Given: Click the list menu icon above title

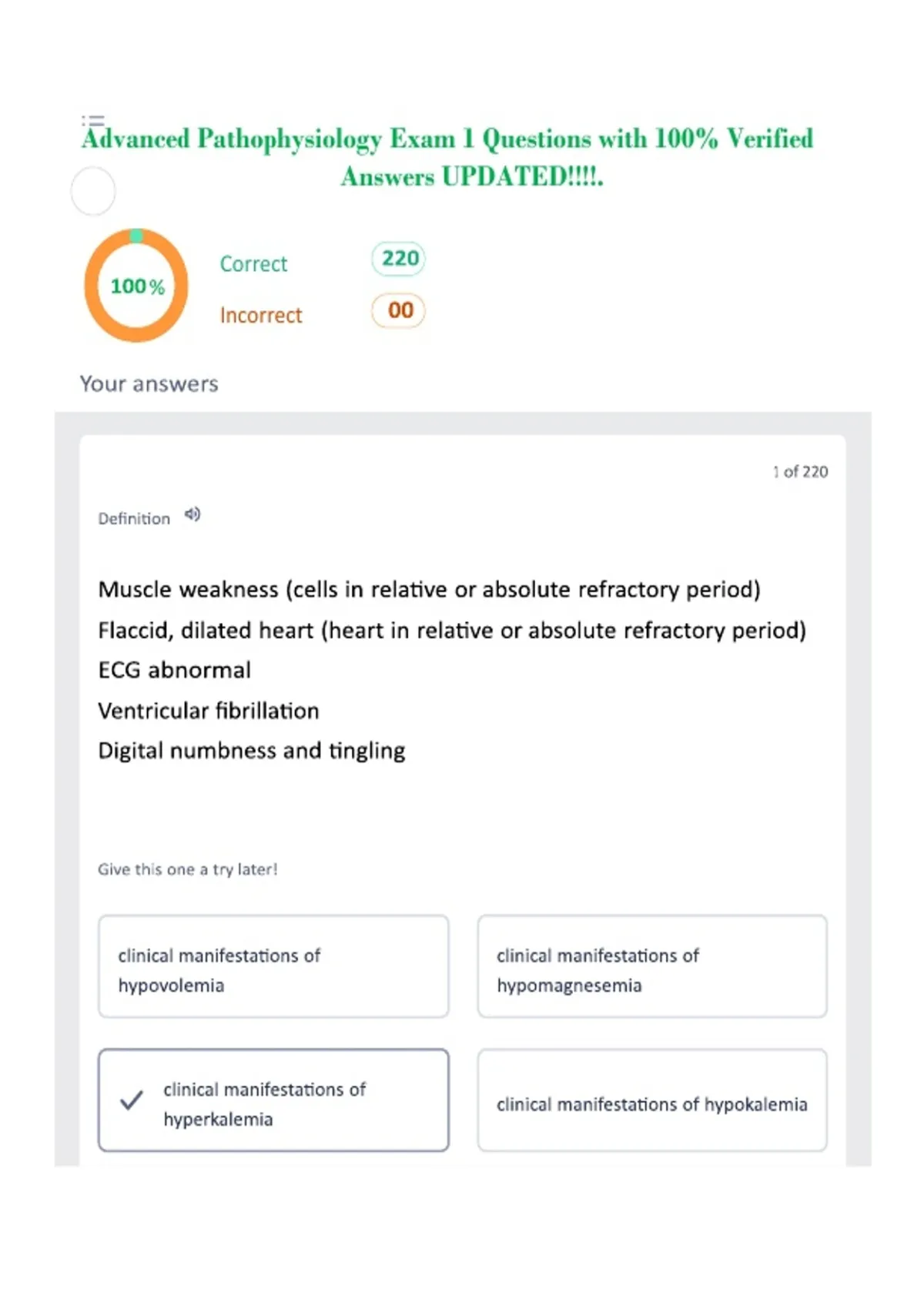Looking at the screenshot, I should click(93, 121).
